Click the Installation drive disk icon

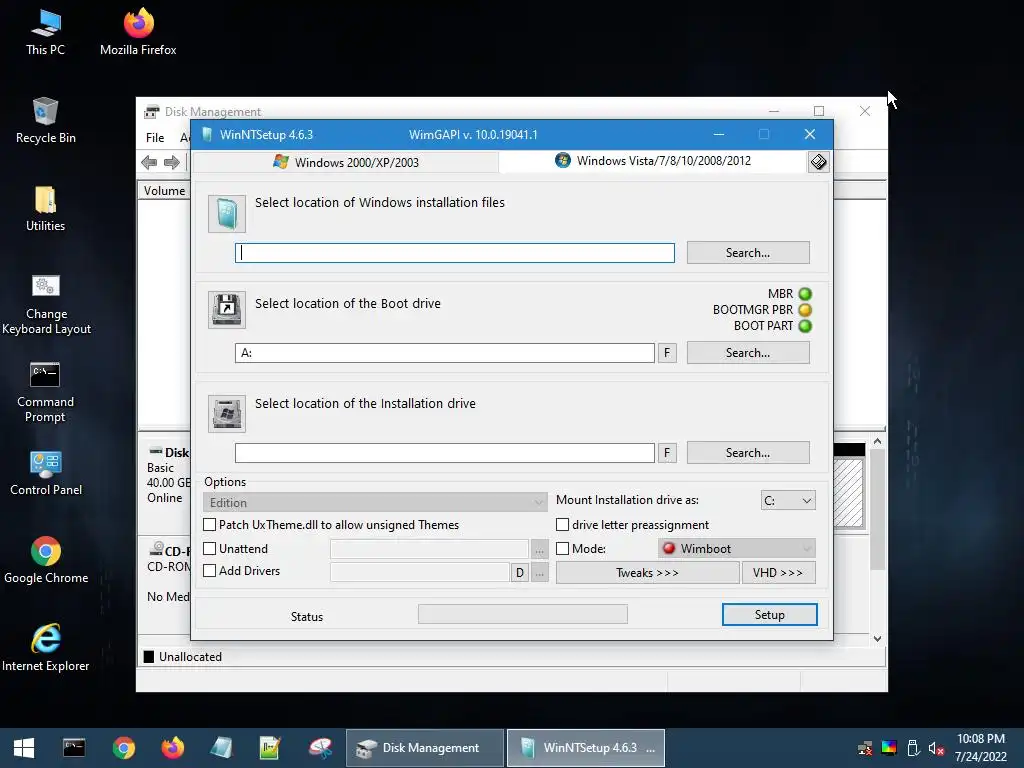227,413
